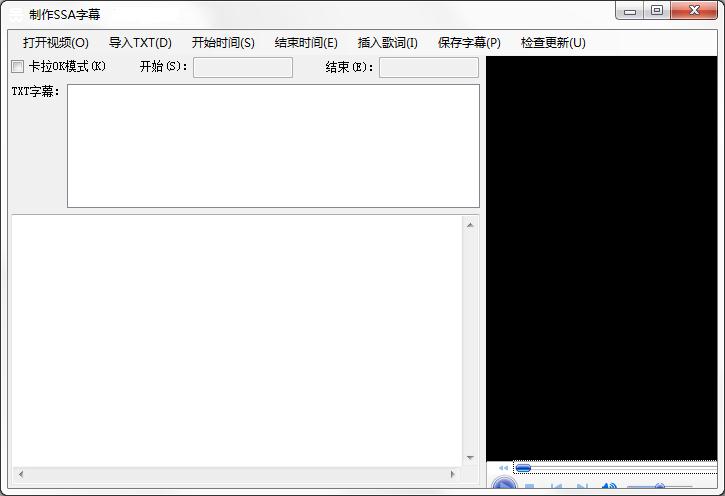Image resolution: width=725 pixels, height=496 pixels.
Task: Click the 开始(S) time input field
Action: 243,67
